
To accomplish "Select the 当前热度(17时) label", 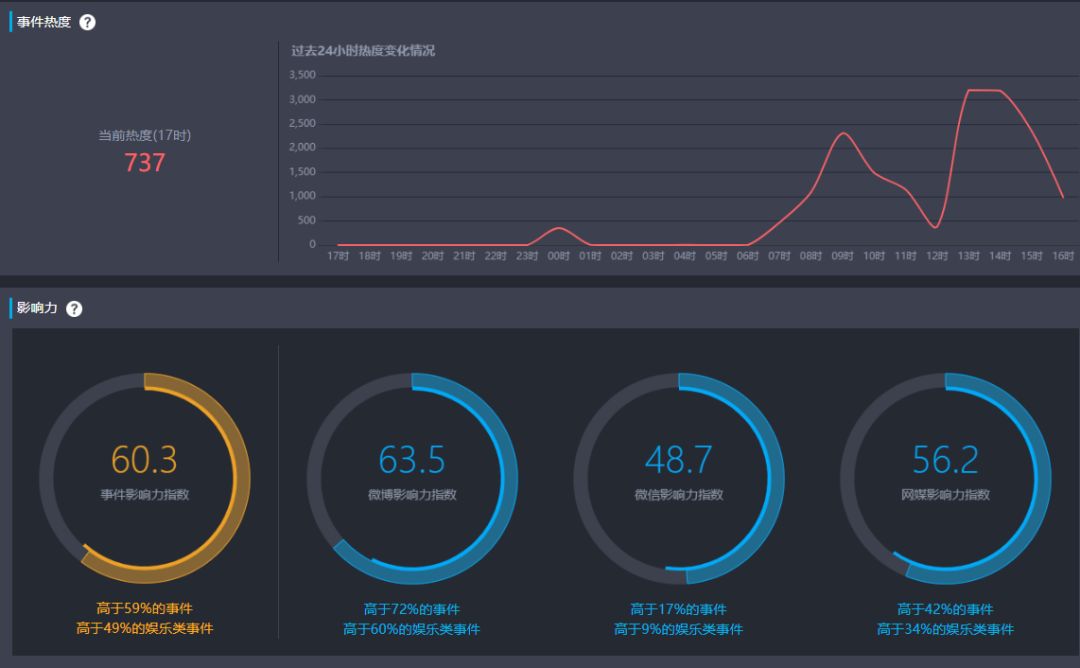I will (145, 135).
